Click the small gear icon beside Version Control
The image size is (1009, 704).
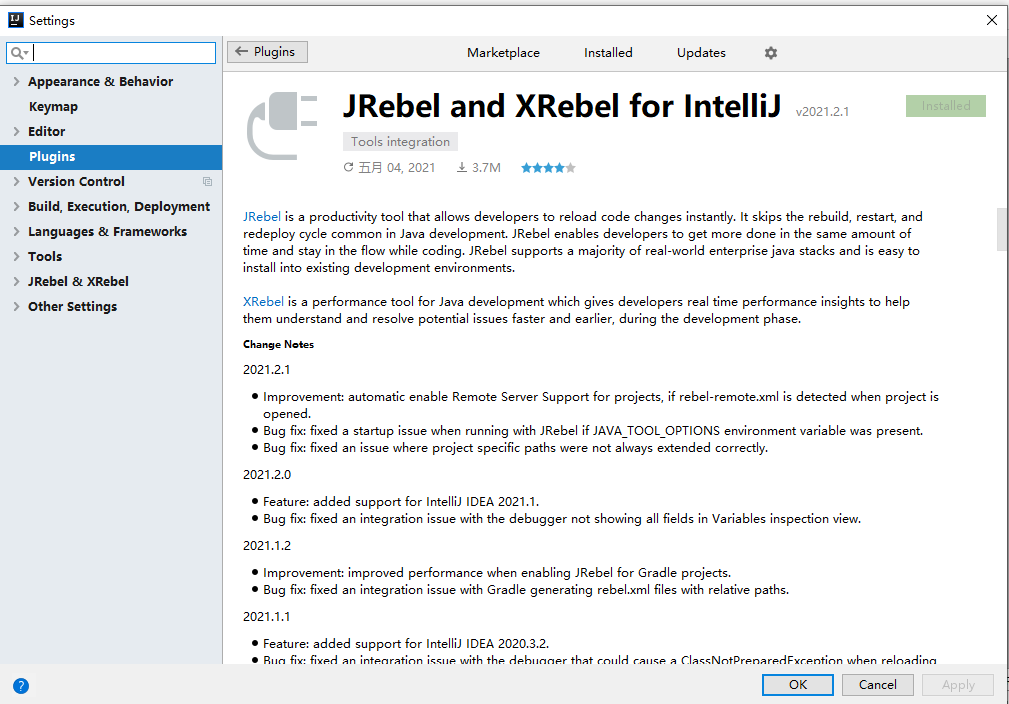pos(207,181)
